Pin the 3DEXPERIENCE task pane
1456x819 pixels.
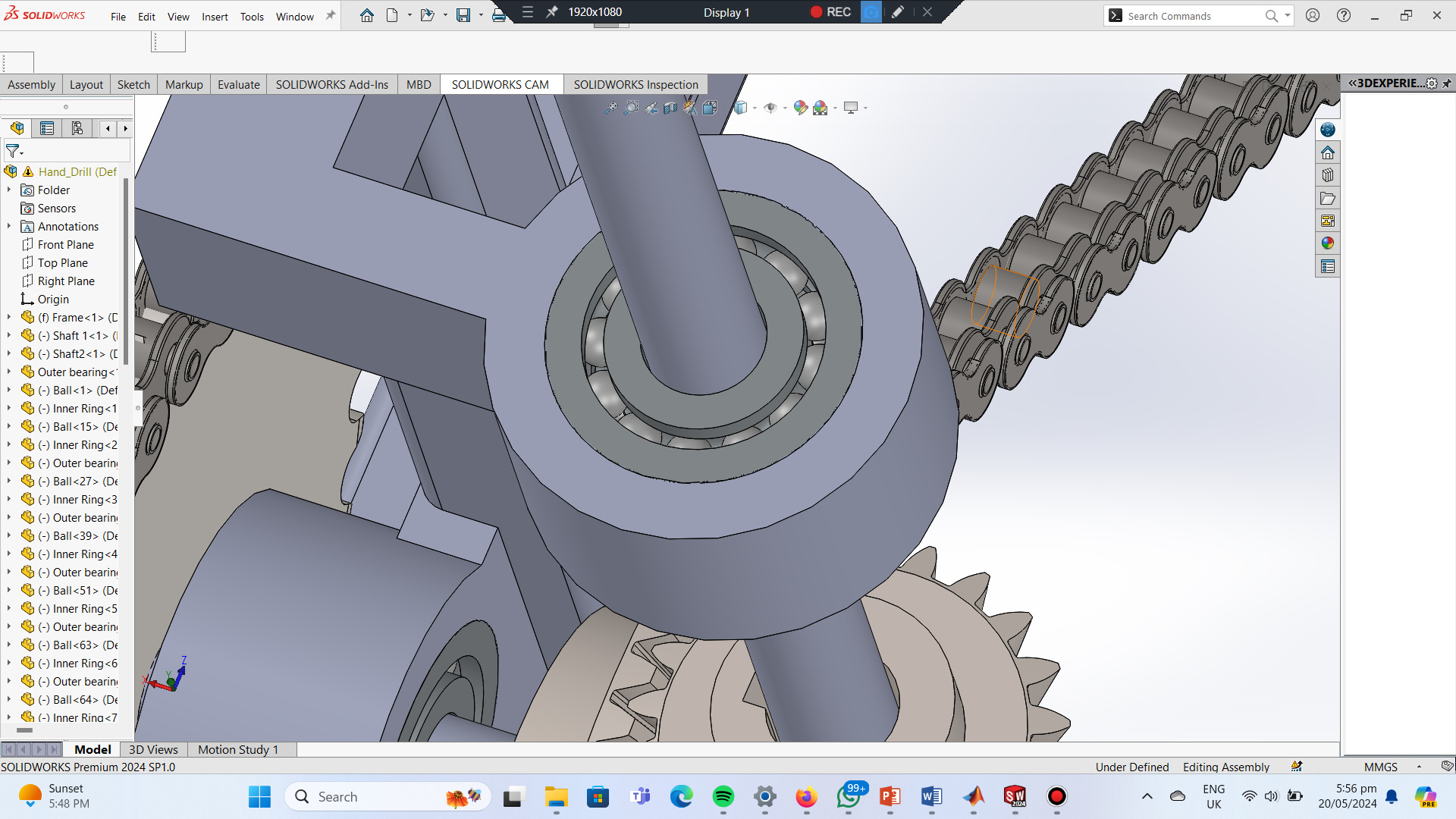pos(1447,83)
